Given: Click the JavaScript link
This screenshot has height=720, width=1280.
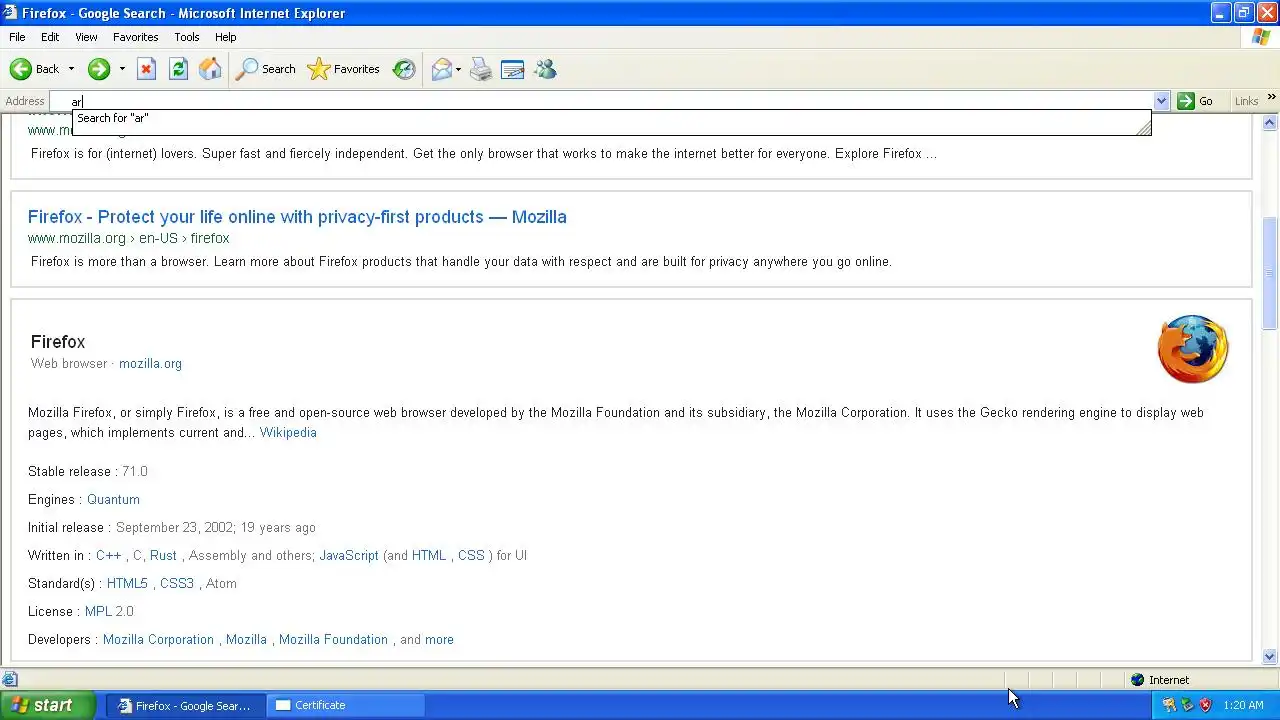Looking at the screenshot, I should tap(349, 556).
